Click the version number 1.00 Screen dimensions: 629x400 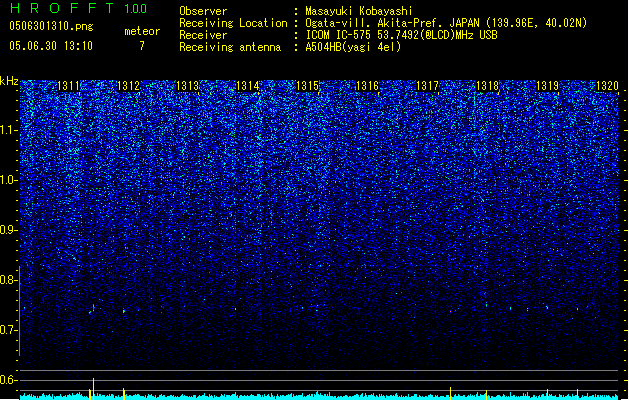point(136,8)
